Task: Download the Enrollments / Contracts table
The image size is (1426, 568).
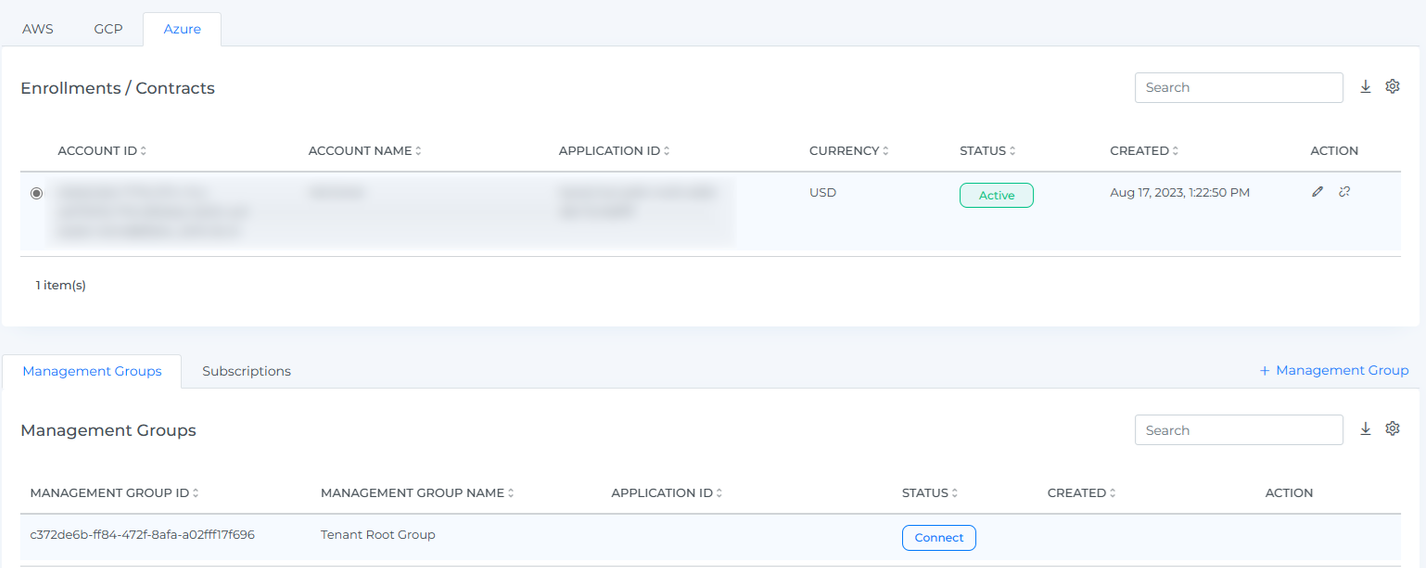Action: tap(1365, 87)
